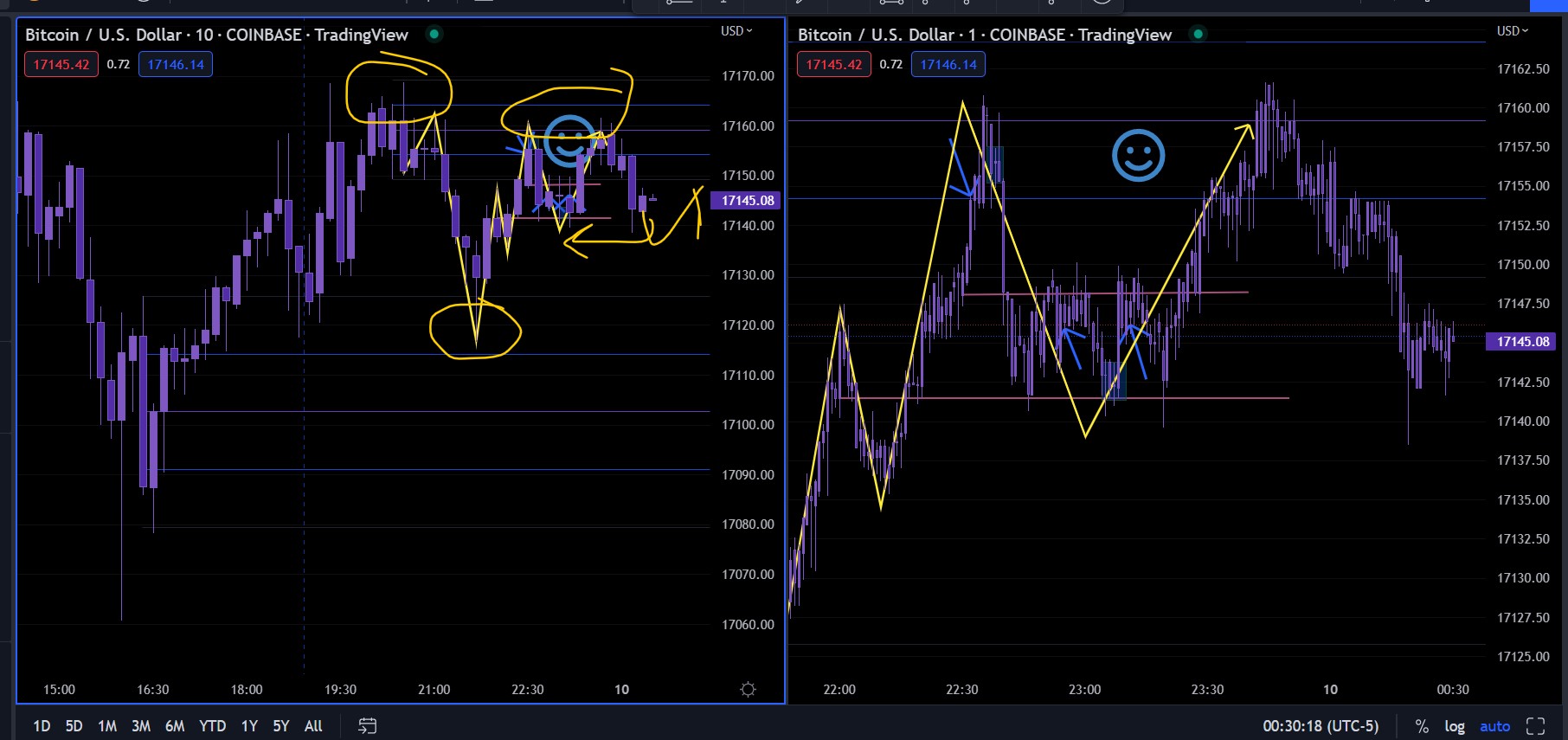The height and width of the screenshot is (740, 1568).
Task: Select the All time range
Action: tap(313, 726)
